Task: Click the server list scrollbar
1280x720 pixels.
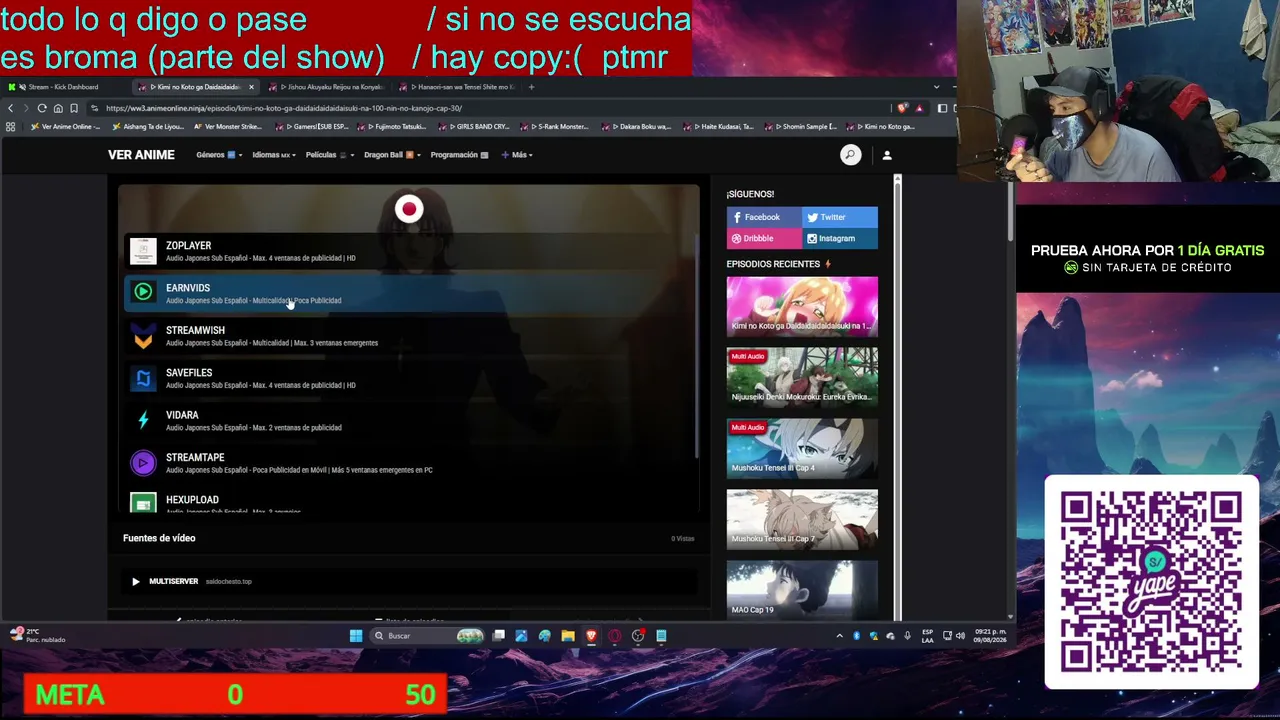Action: (696, 346)
